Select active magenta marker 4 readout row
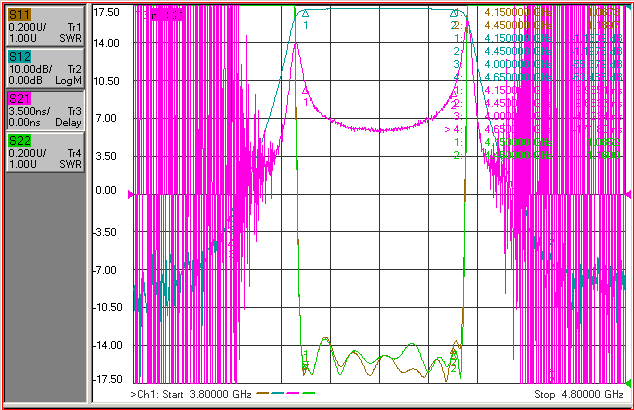 (x=534, y=129)
